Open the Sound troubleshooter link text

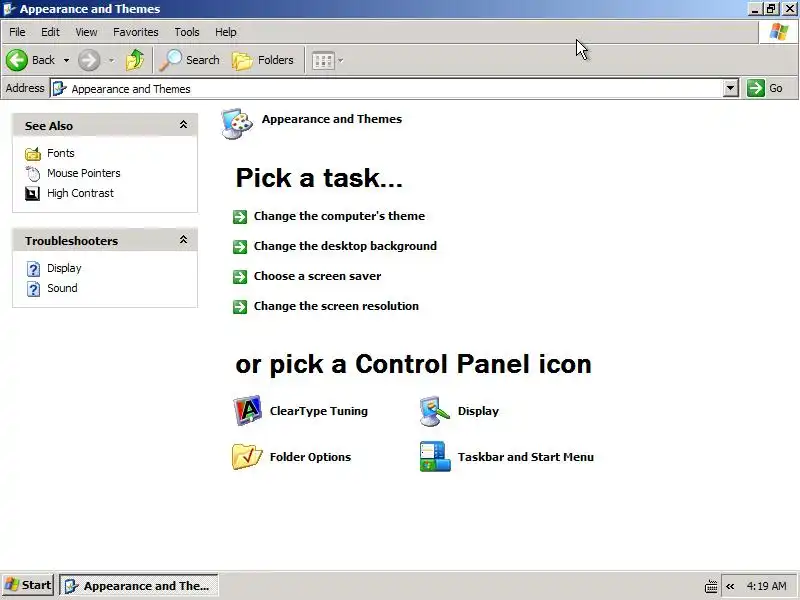tap(62, 288)
